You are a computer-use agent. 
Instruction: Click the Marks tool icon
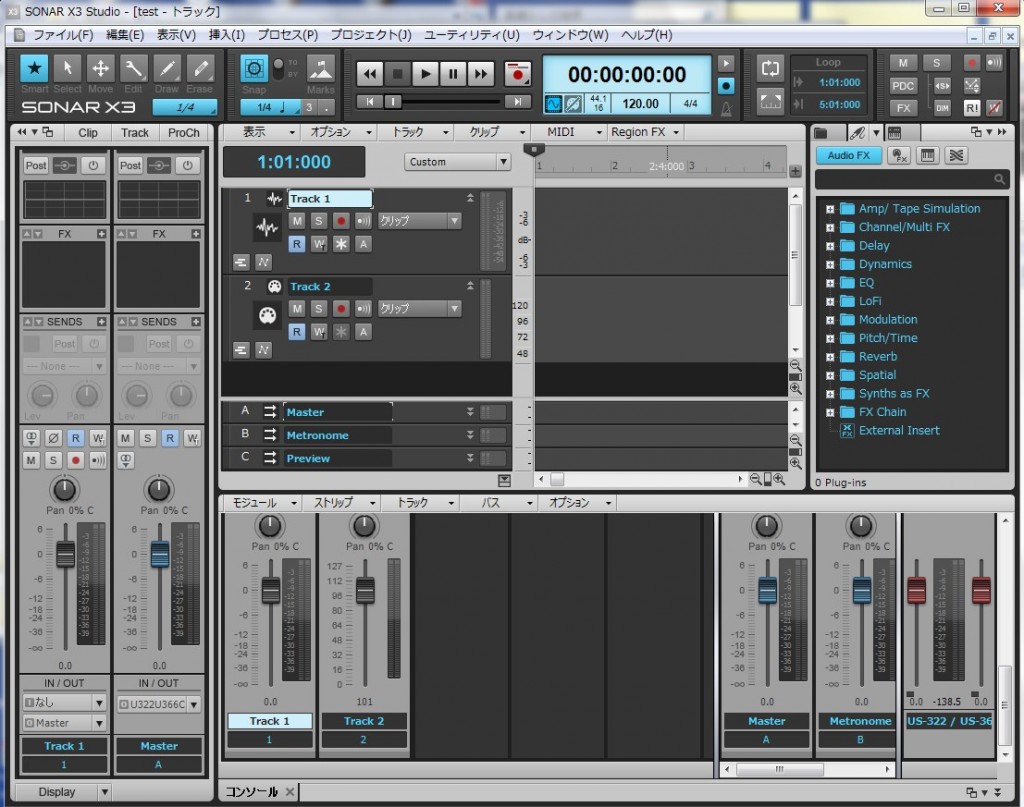[321, 69]
